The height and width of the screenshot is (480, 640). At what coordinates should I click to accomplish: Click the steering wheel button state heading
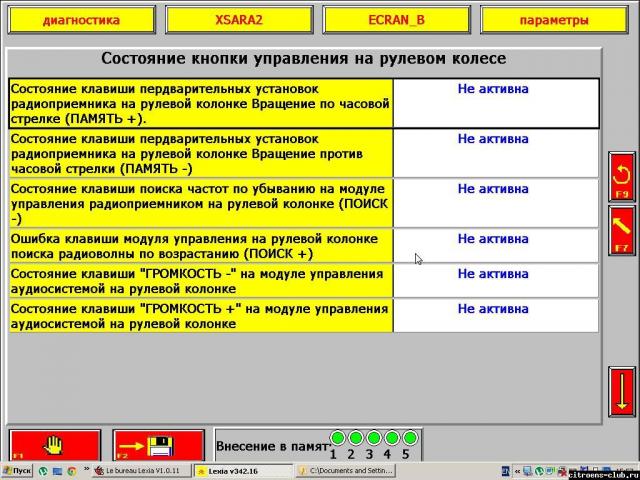pos(304,58)
